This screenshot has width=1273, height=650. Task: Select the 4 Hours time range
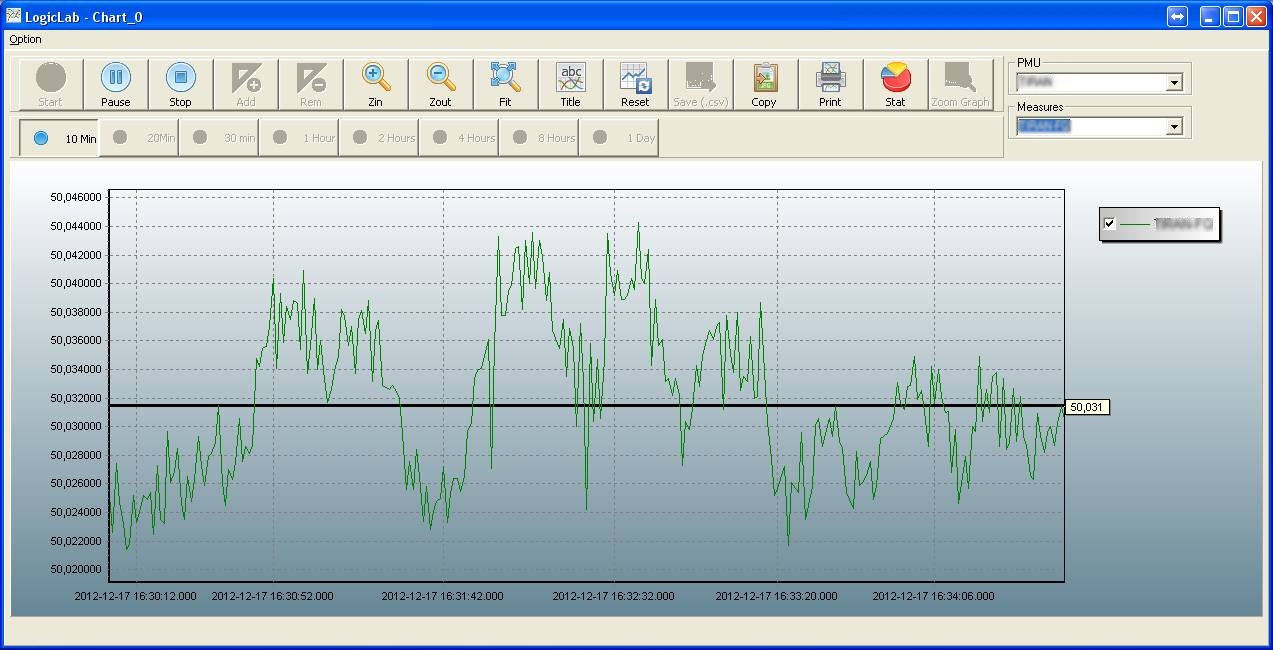pos(458,138)
